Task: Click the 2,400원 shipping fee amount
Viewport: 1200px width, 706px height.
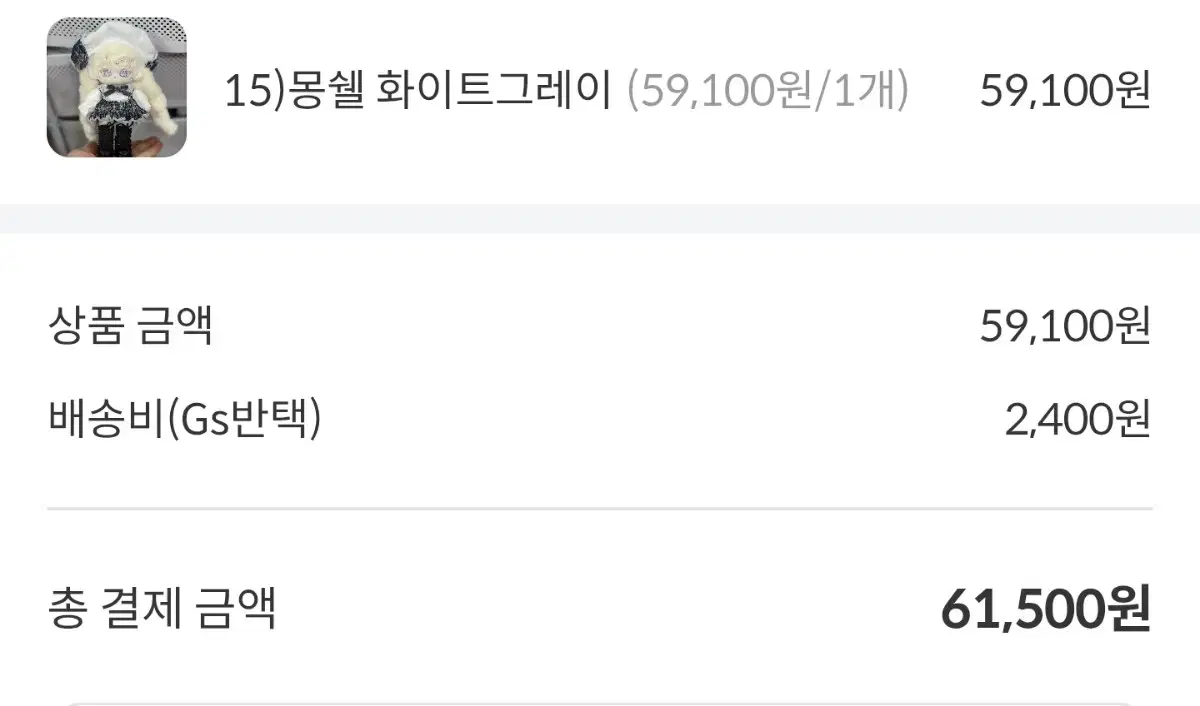Action: click(1078, 420)
